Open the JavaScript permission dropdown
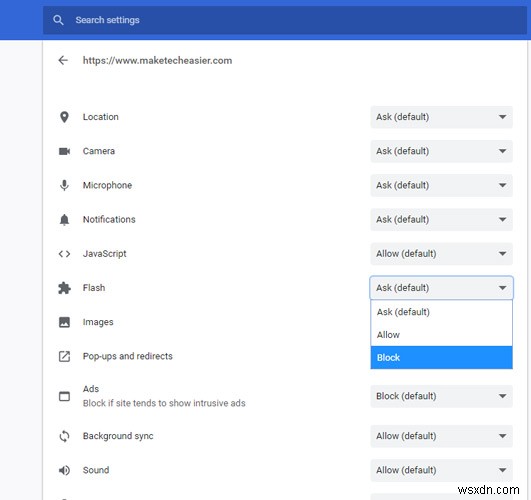Screen dimensions: 531x500 [441, 254]
